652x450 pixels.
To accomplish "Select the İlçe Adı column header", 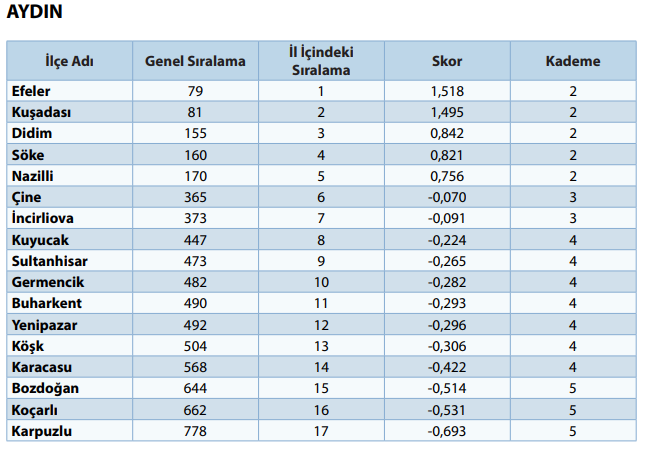I will point(69,61).
